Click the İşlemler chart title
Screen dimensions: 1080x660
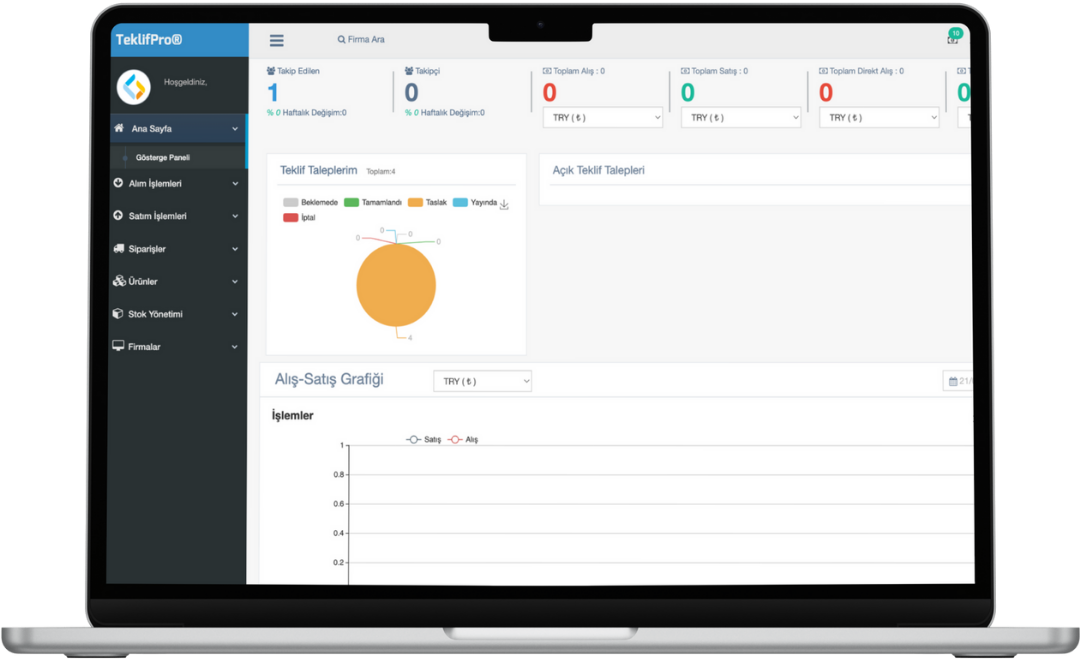coord(292,415)
